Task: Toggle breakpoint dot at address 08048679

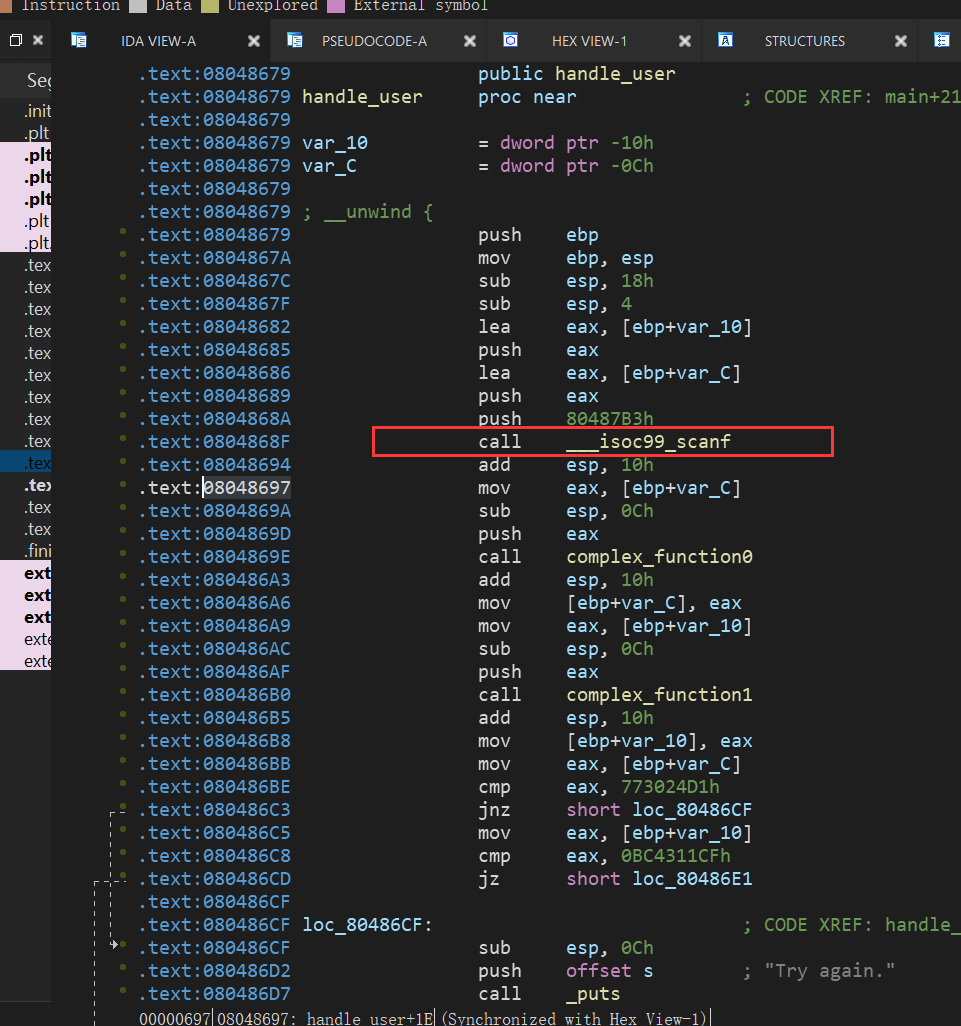Action: click(x=122, y=231)
